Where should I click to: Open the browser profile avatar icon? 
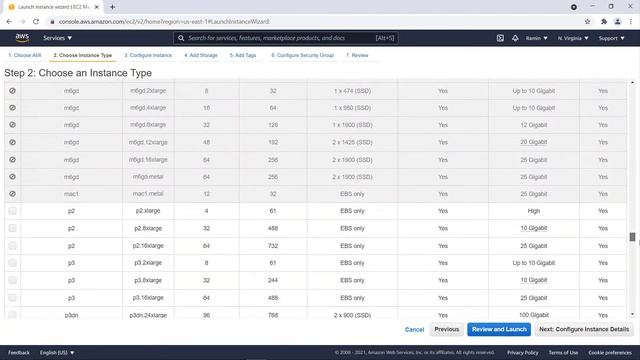(618, 22)
